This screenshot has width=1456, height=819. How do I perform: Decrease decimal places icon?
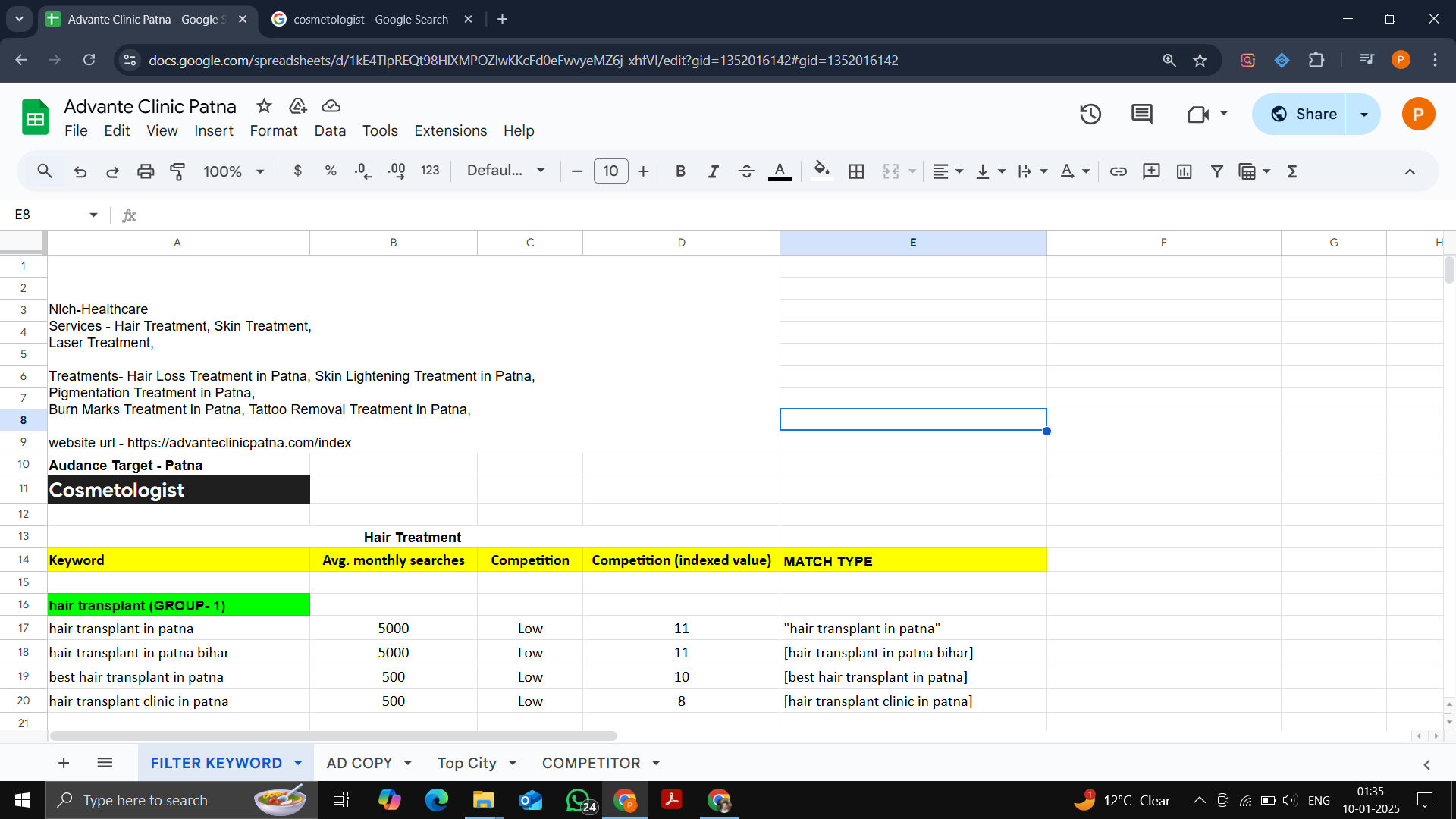pyautogui.click(x=362, y=171)
